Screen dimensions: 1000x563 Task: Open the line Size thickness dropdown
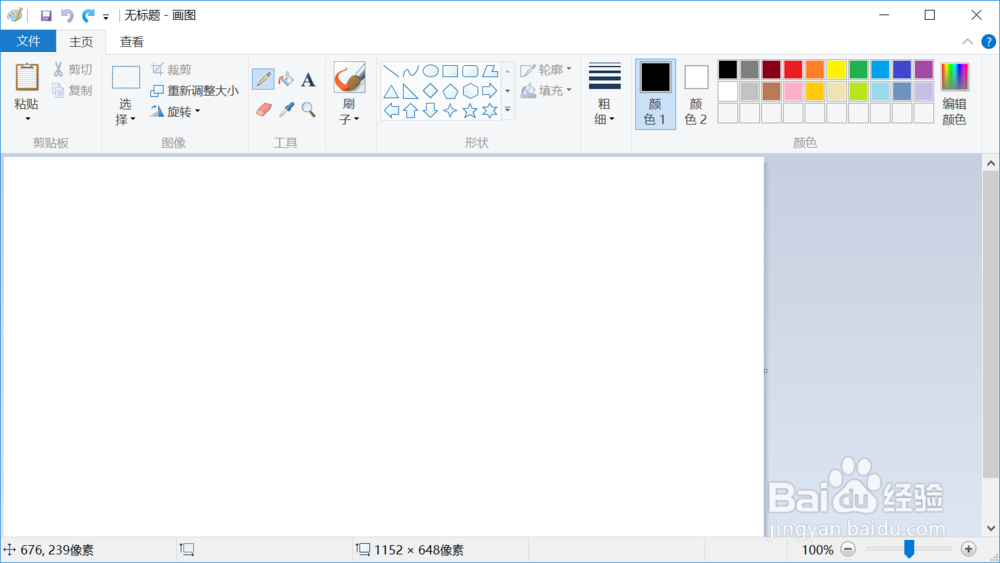(x=604, y=93)
